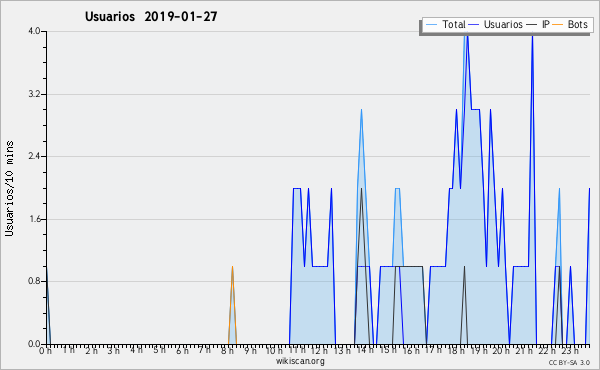Click the Usuarios peak reaching 4.0 near 21 h

click(532, 37)
